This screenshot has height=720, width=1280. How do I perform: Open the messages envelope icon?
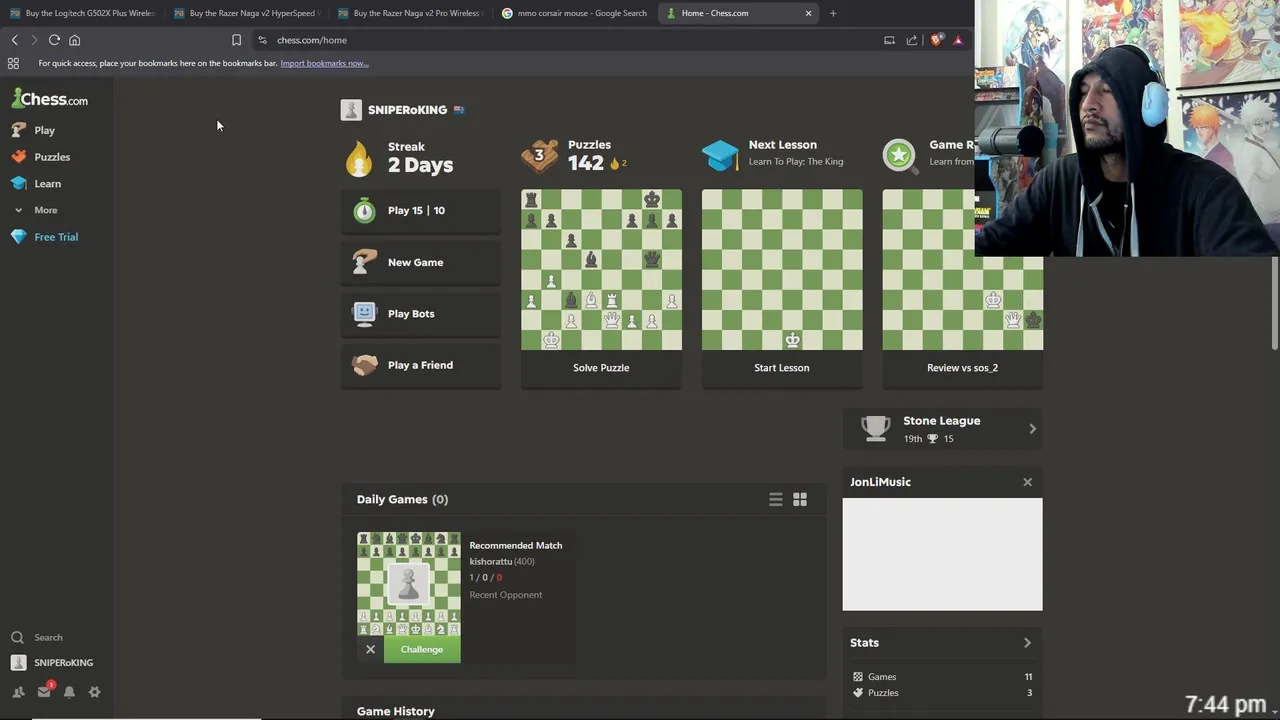point(44,692)
